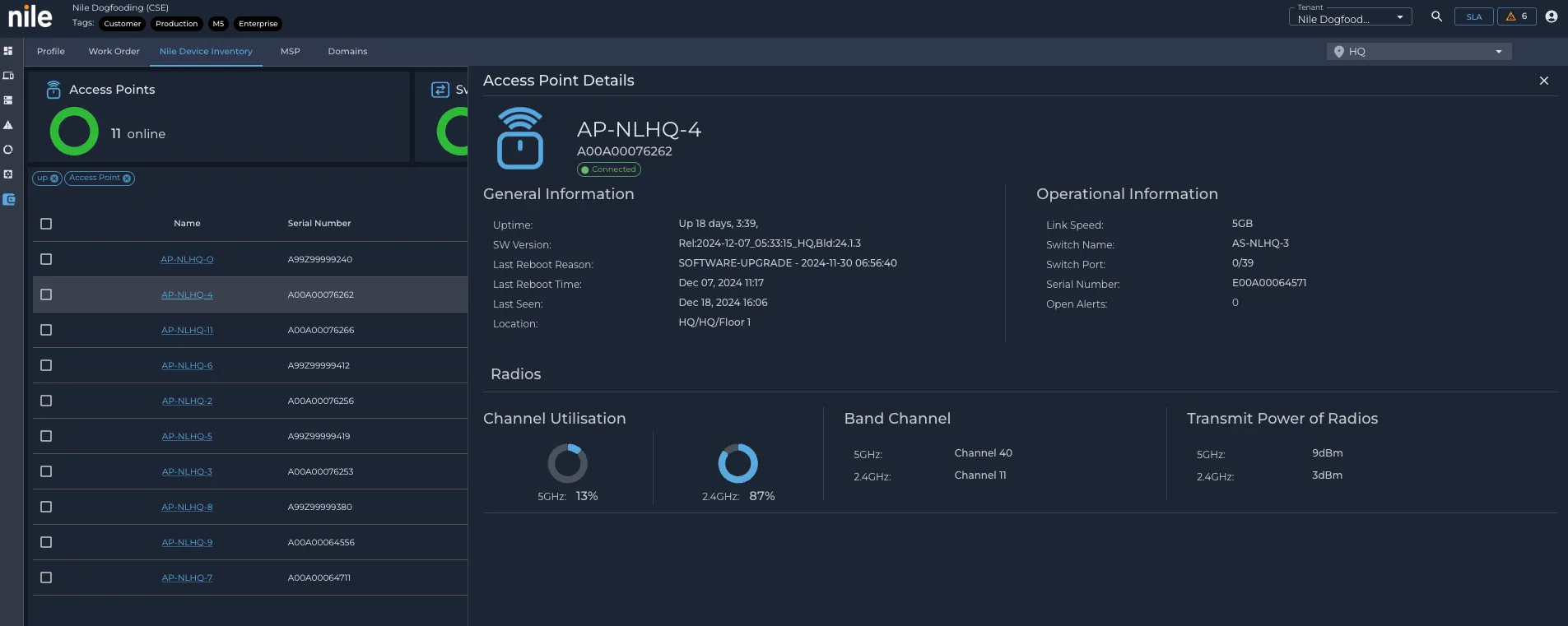The image size is (1568, 626).
Task: Click the green Access Points online ring
Action: pos(74,131)
